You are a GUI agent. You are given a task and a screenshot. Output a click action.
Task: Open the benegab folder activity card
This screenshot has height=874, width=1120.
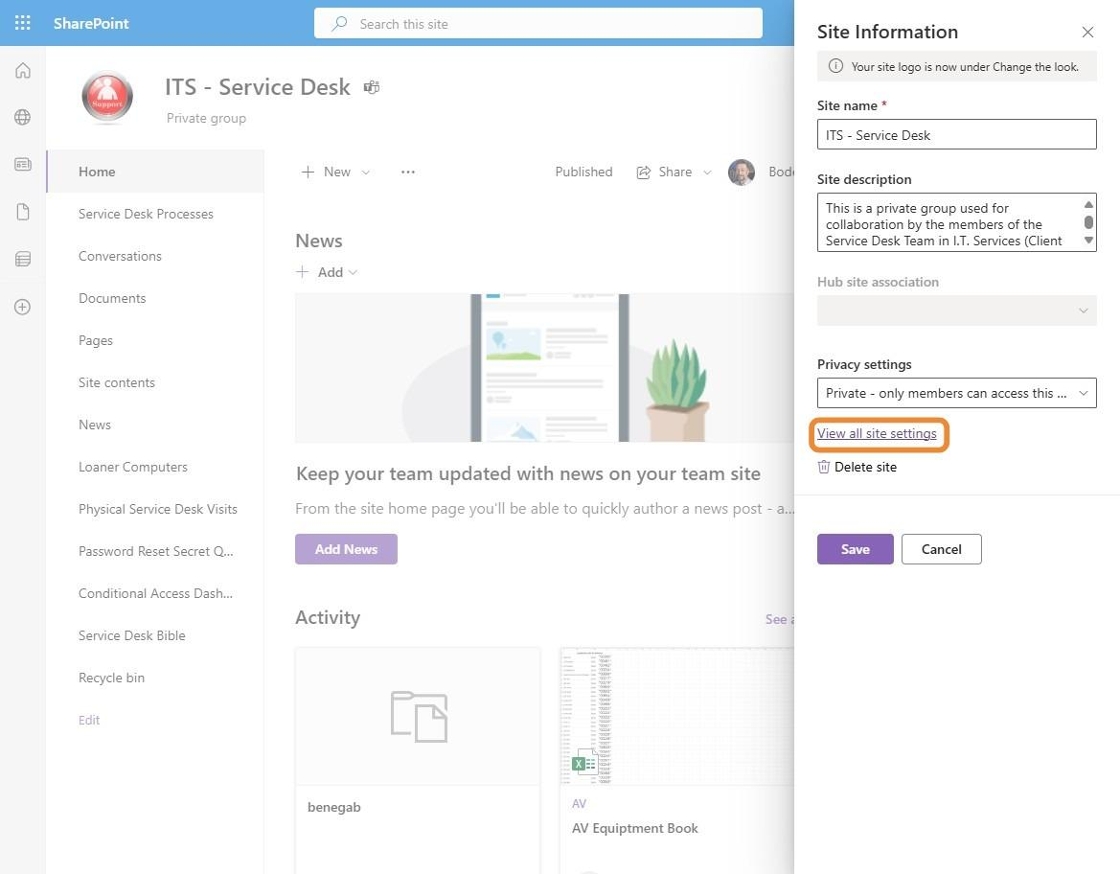418,760
